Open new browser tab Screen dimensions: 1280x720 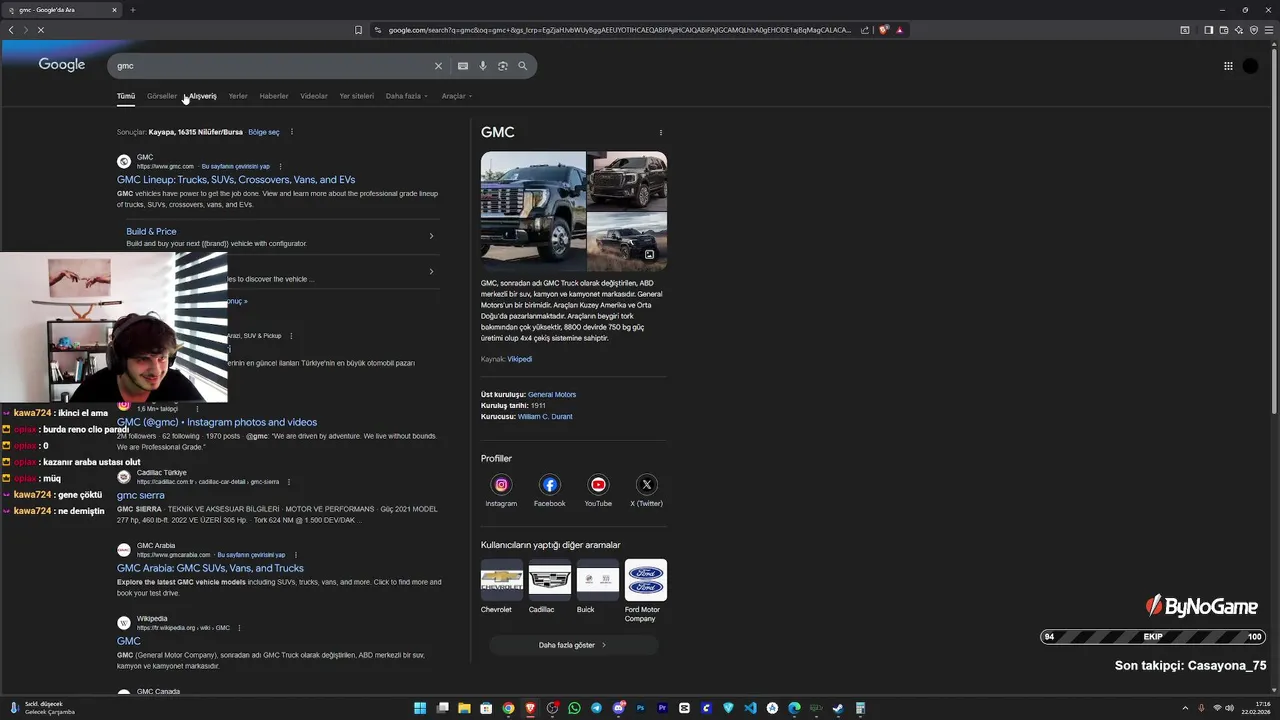(132, 10)
